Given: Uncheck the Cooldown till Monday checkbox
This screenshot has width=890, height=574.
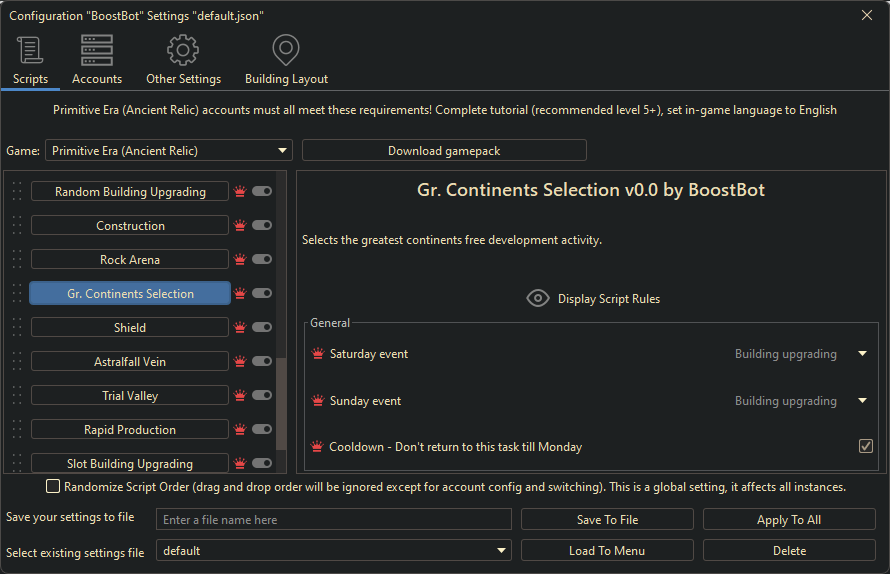Looking at the screenshot, I should point(866,447).
